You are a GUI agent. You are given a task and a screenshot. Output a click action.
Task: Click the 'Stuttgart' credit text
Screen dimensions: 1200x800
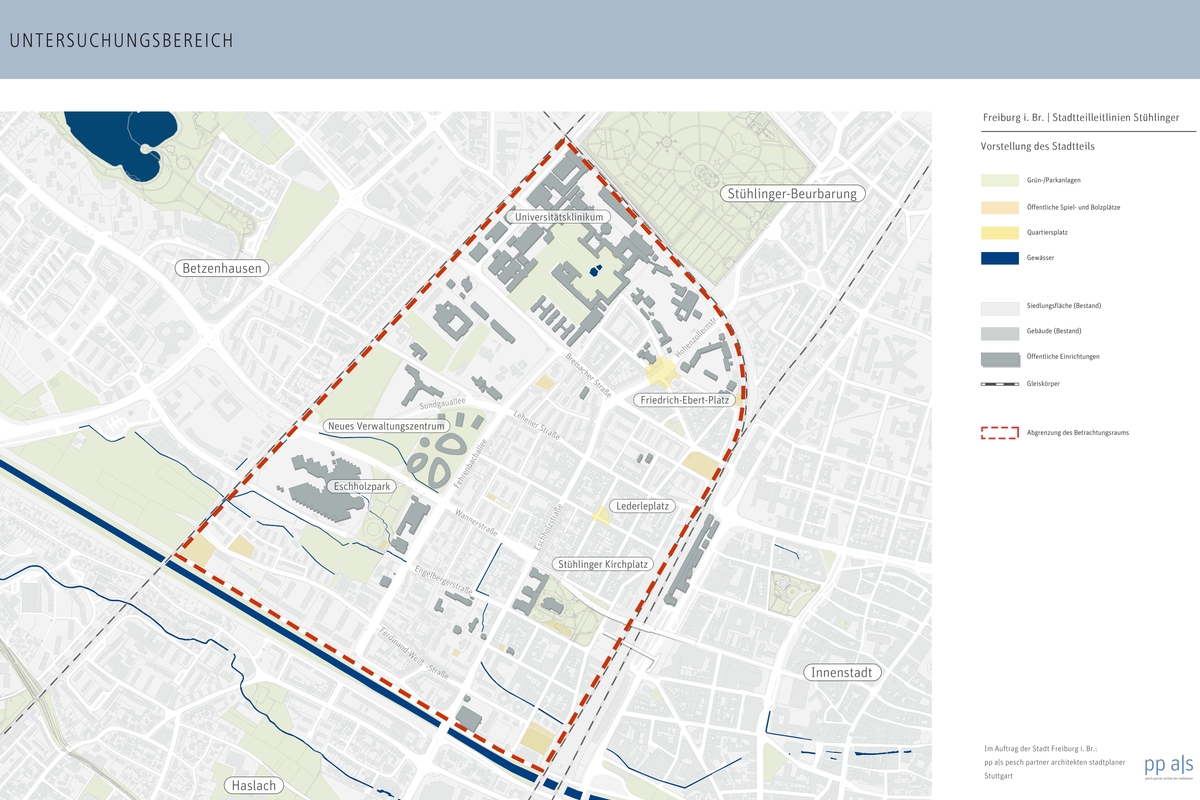998,776
